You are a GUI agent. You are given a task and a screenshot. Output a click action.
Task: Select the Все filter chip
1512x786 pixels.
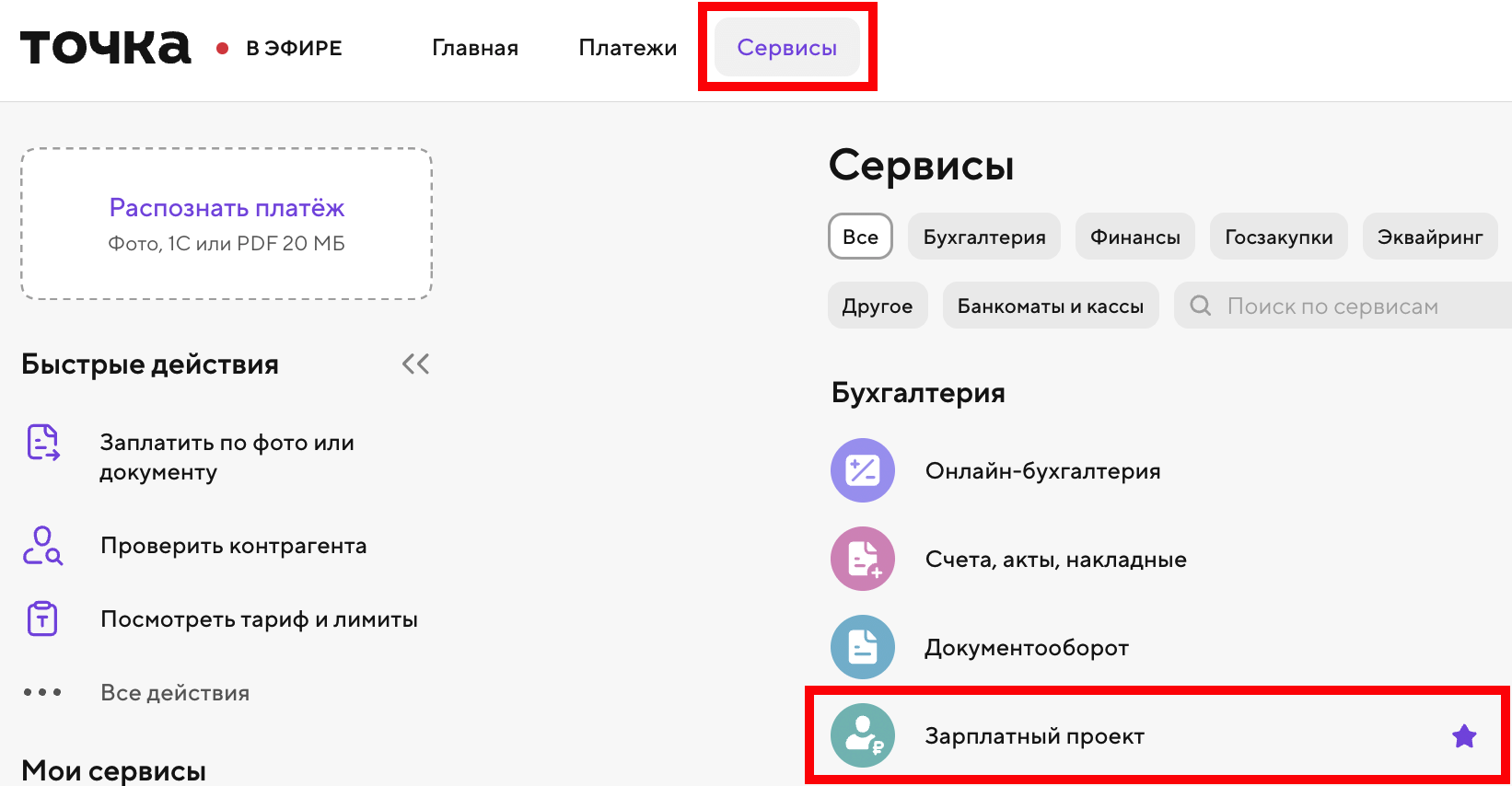pos(860,237)
